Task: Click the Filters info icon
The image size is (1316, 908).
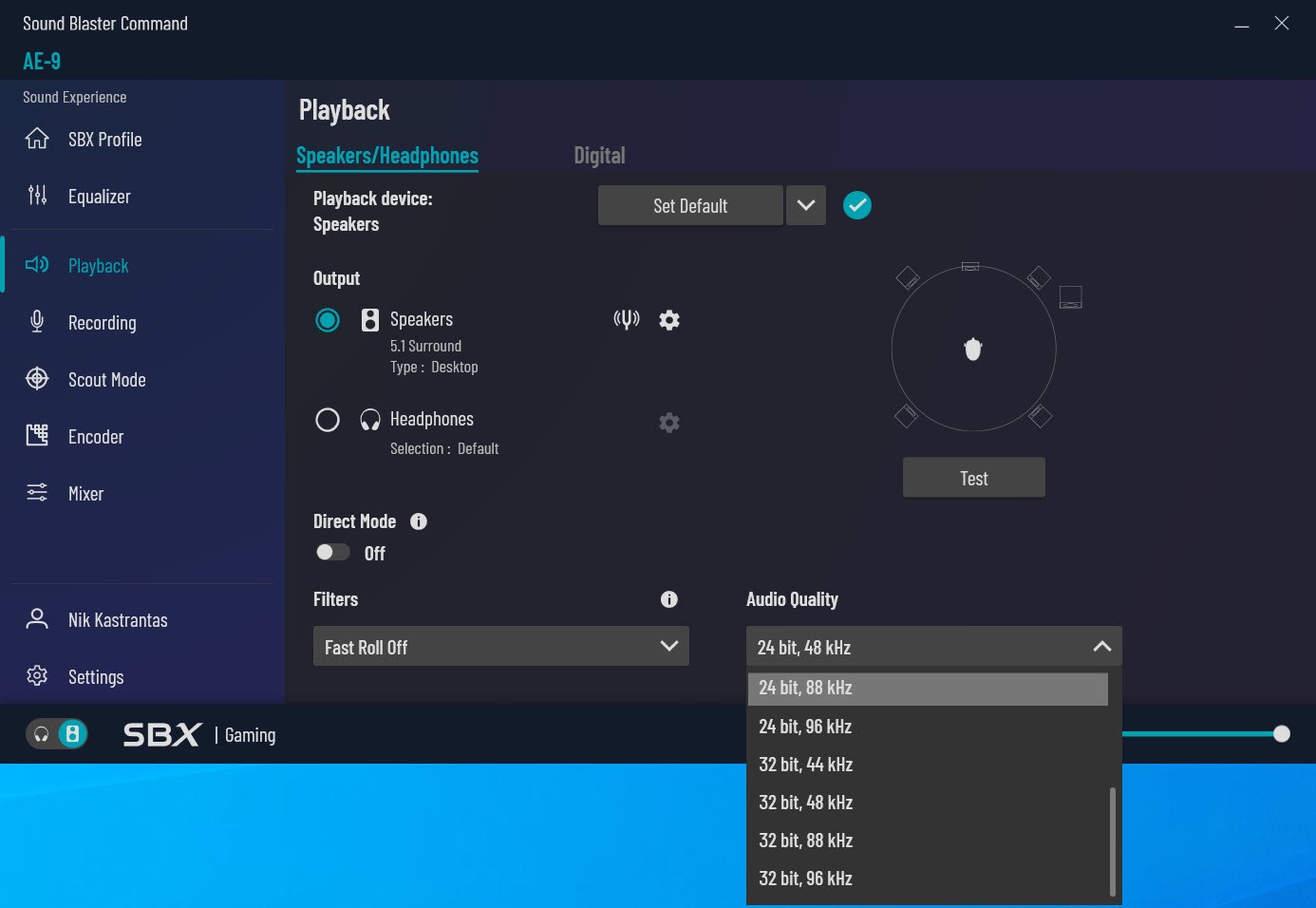Action: [x=669, y=599]
